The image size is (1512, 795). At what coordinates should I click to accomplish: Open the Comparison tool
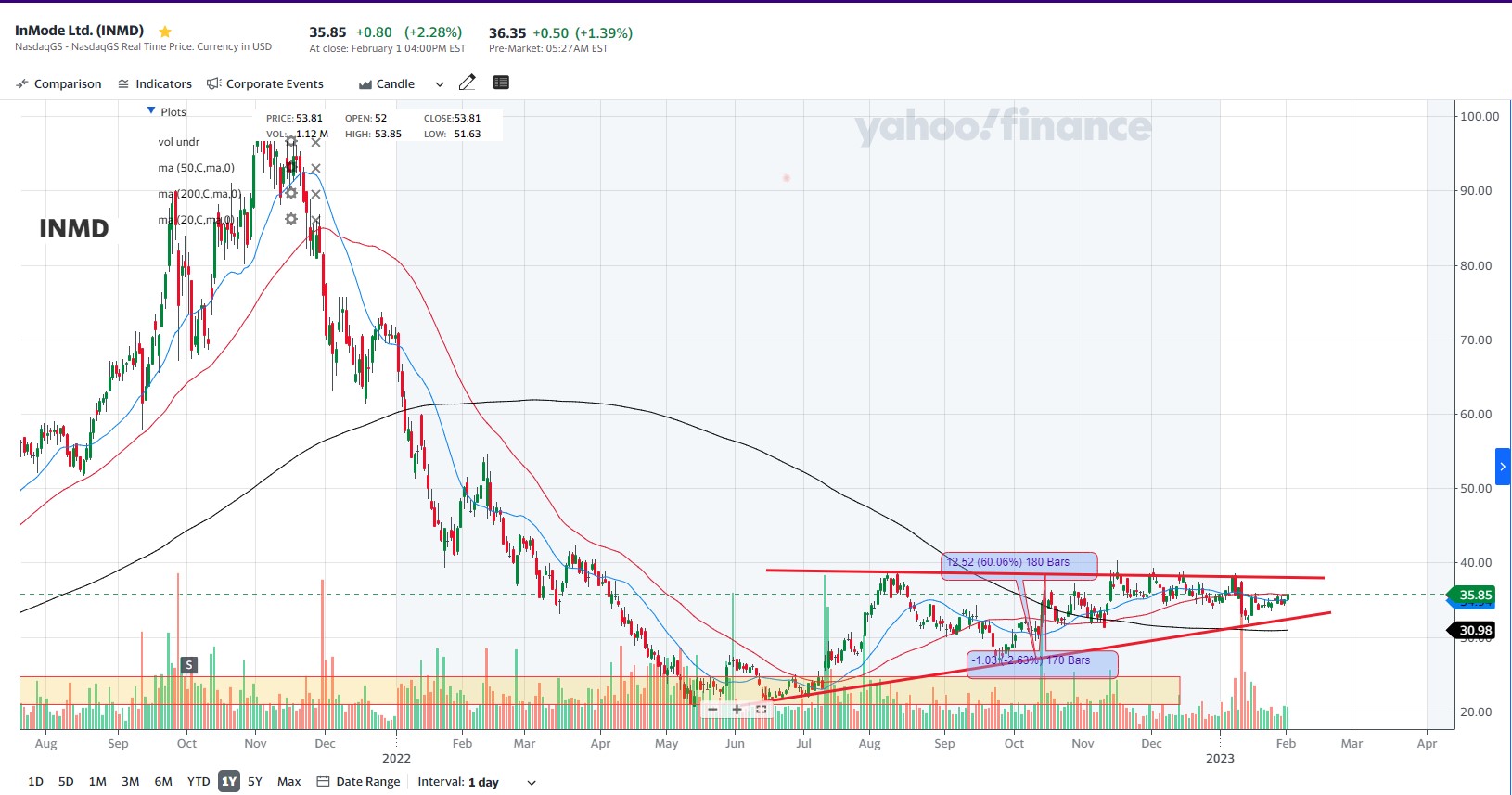(58, 83)
